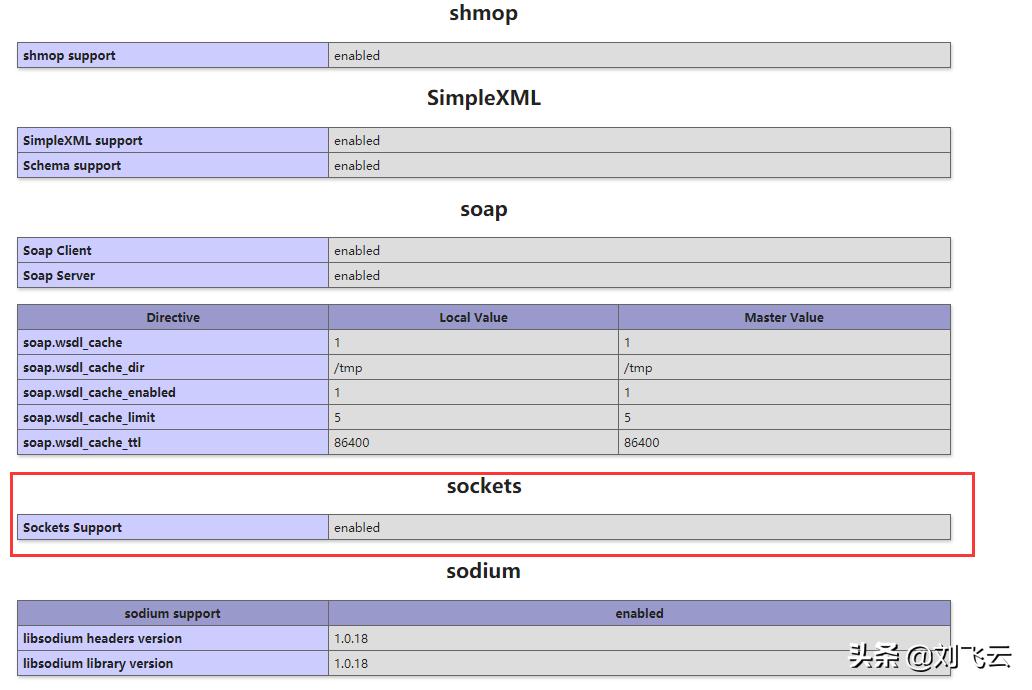Click the "soap" section heading
Viewport: 1032px width, 690px height.
coord(483,209)
